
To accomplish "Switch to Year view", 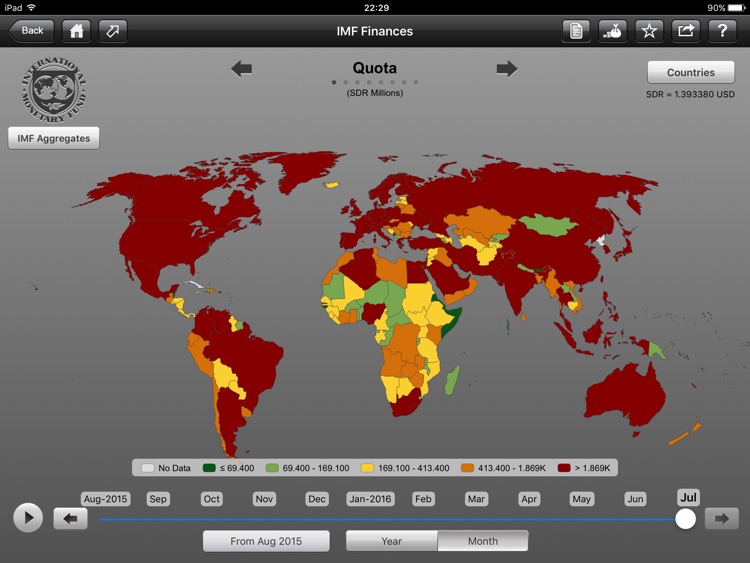I will (x=392, y=541).
